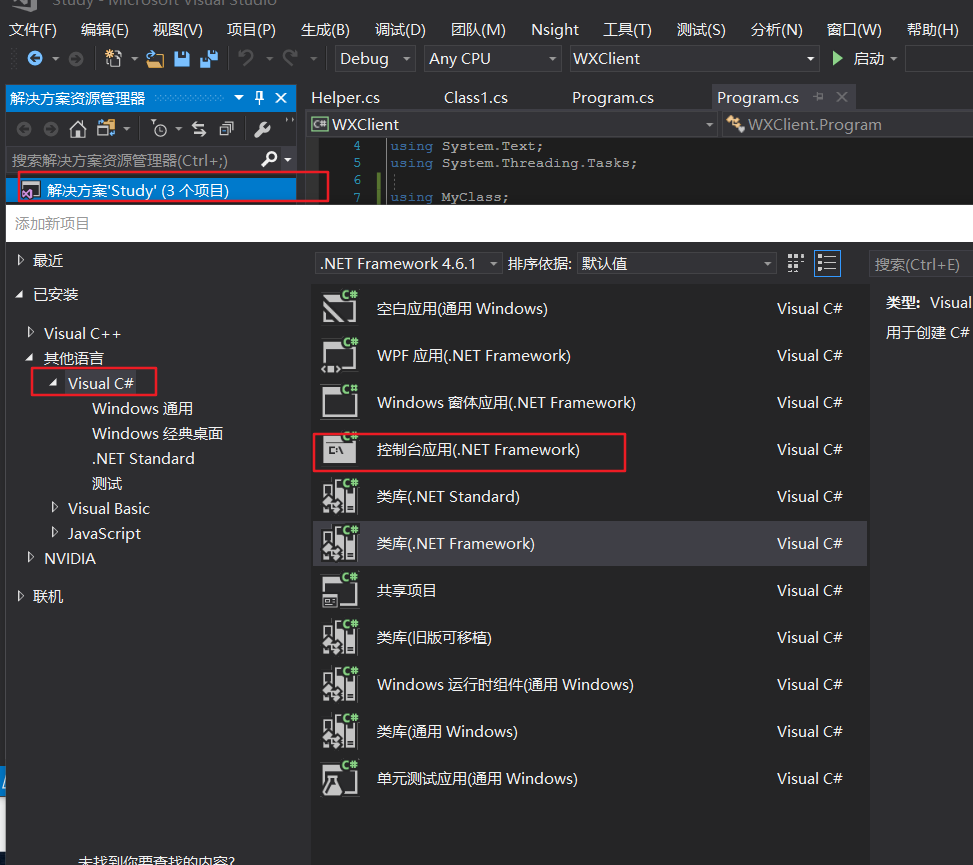Expand the 联机 node
This screenshot has width=973, height=865.
tap(20, 596)
